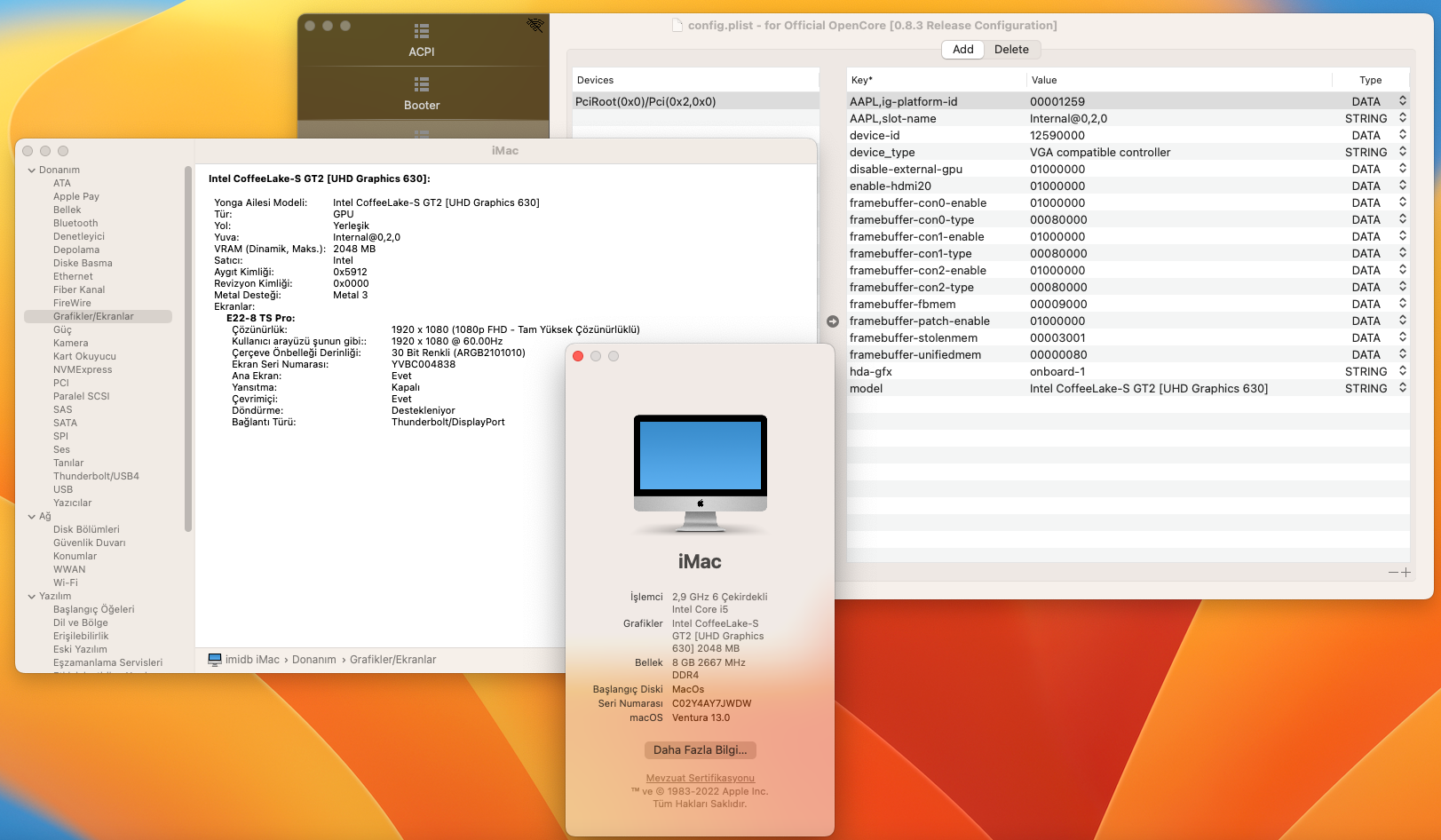Screen dimensions: 1441x840
Task: Click the iMac computer image
Action: (700, 472)
